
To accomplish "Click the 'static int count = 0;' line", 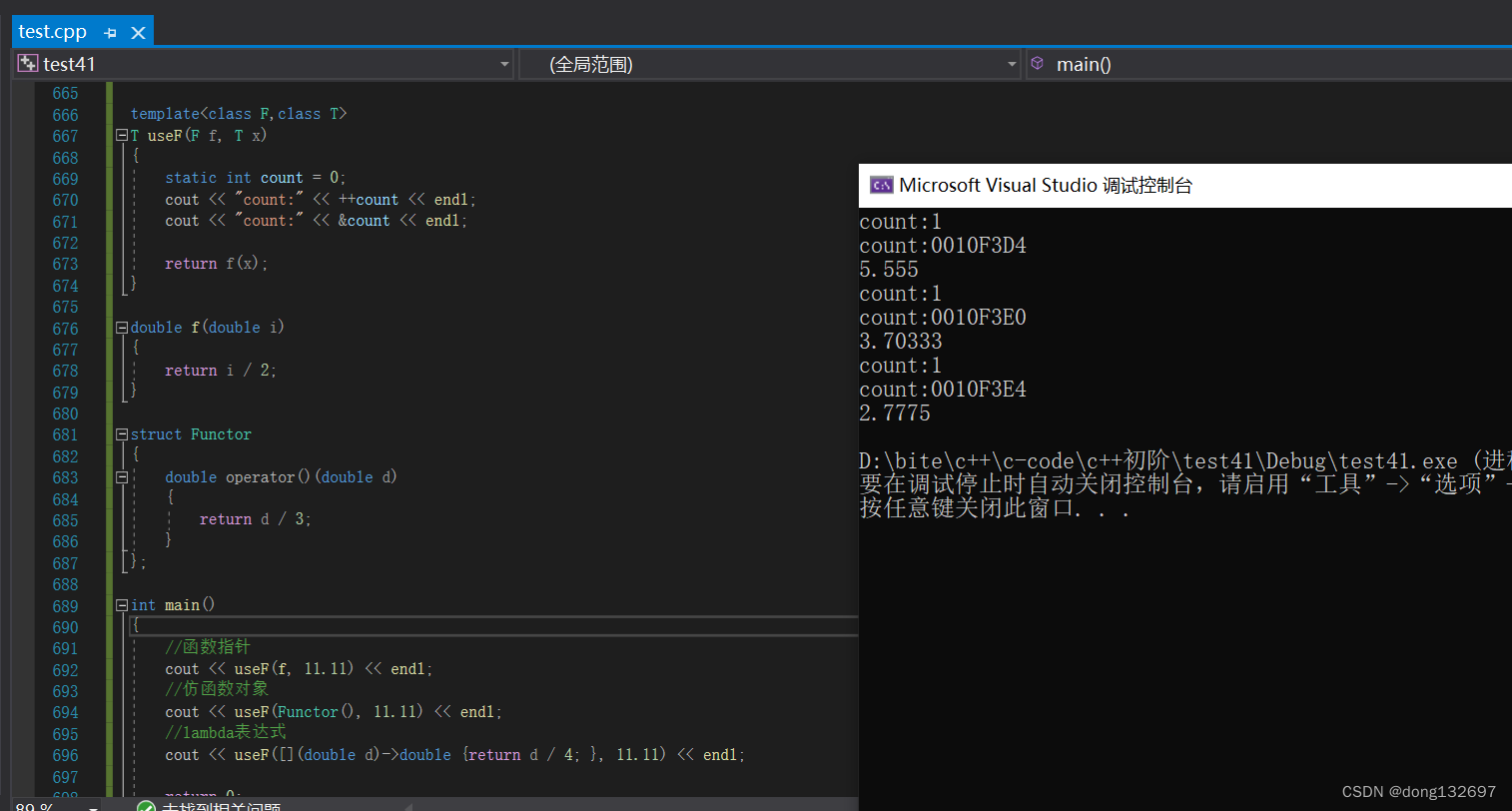I will [255, 178].
